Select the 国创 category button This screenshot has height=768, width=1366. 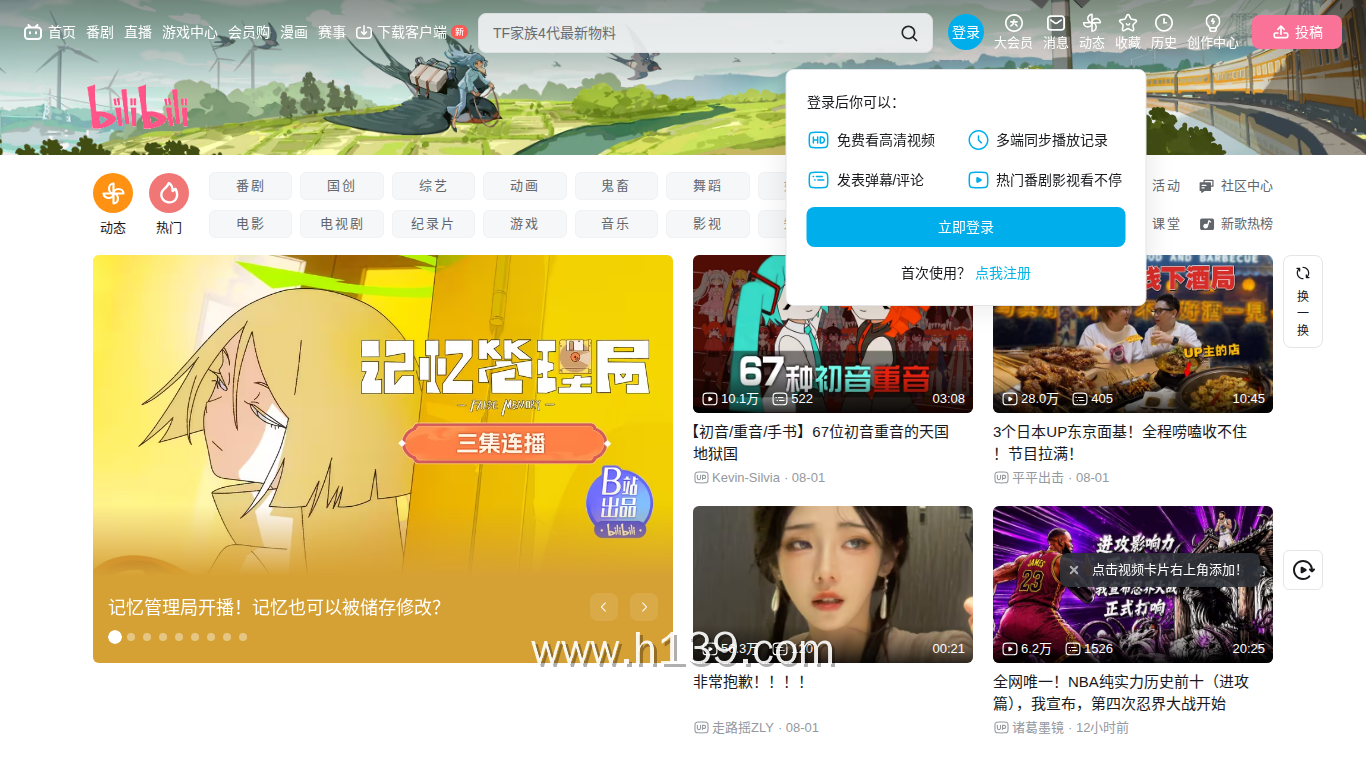pos(341,186)
